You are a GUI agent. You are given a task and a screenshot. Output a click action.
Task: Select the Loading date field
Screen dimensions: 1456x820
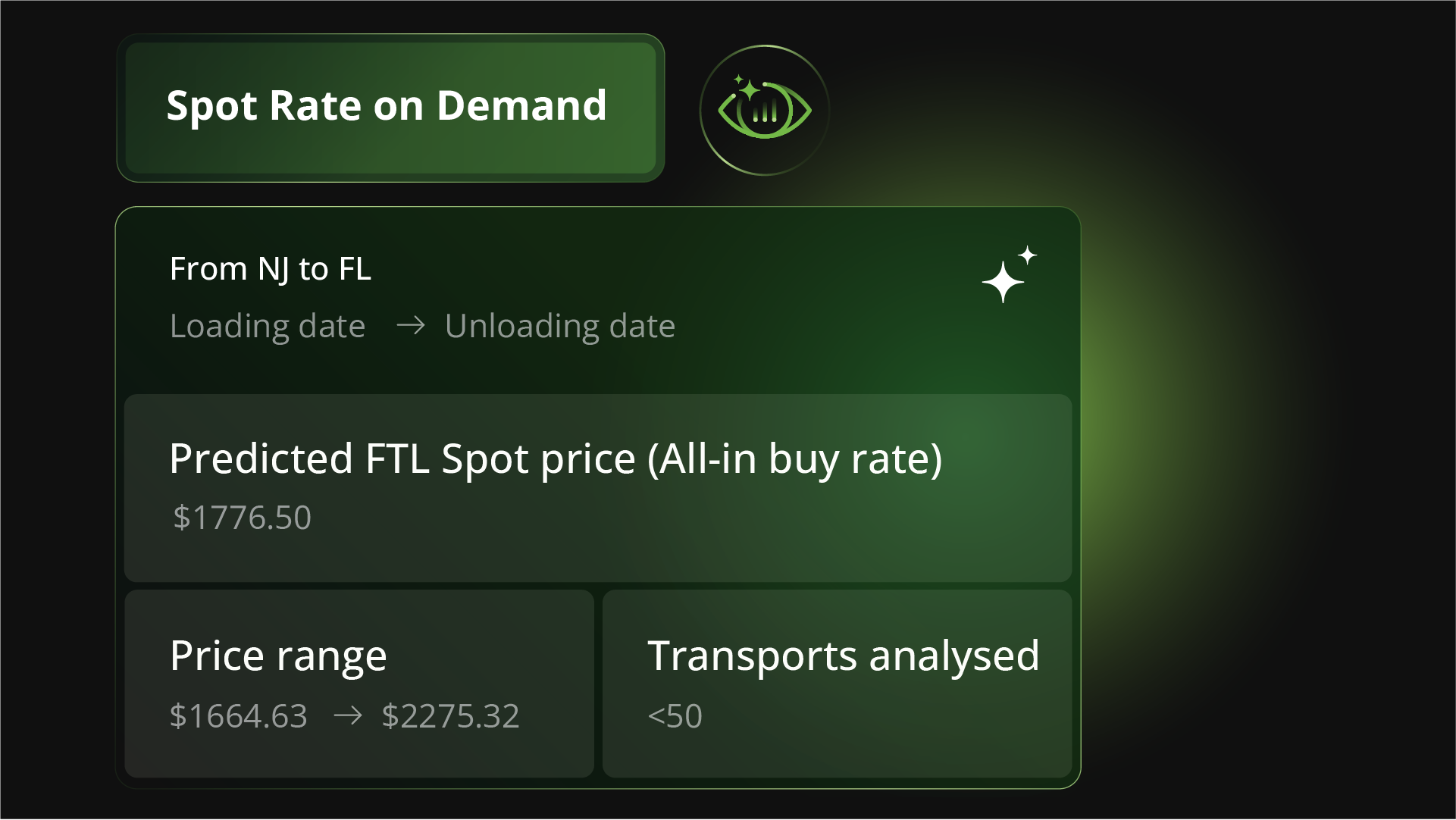[x=267, y=326]
